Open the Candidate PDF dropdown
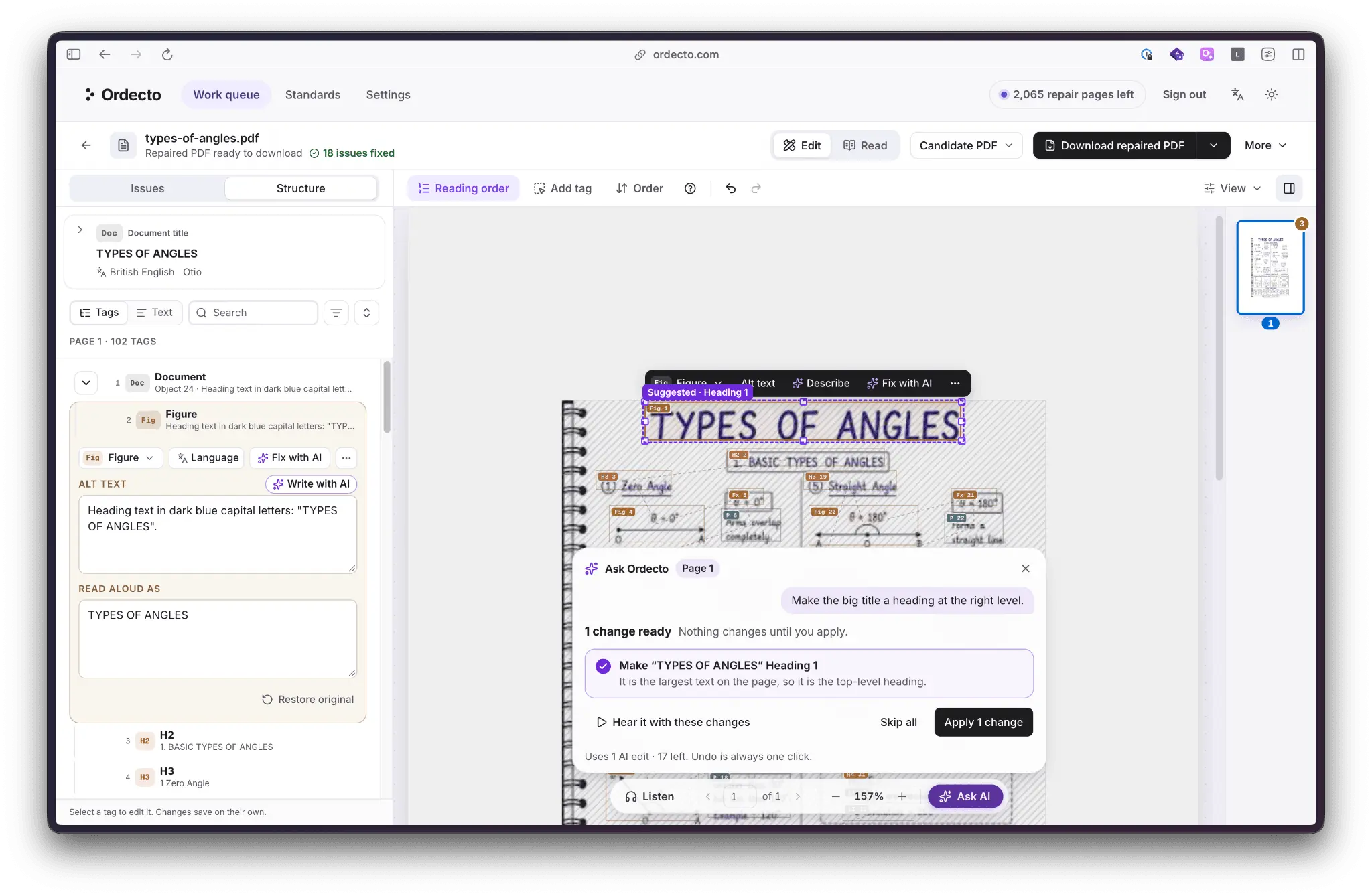 966,145
